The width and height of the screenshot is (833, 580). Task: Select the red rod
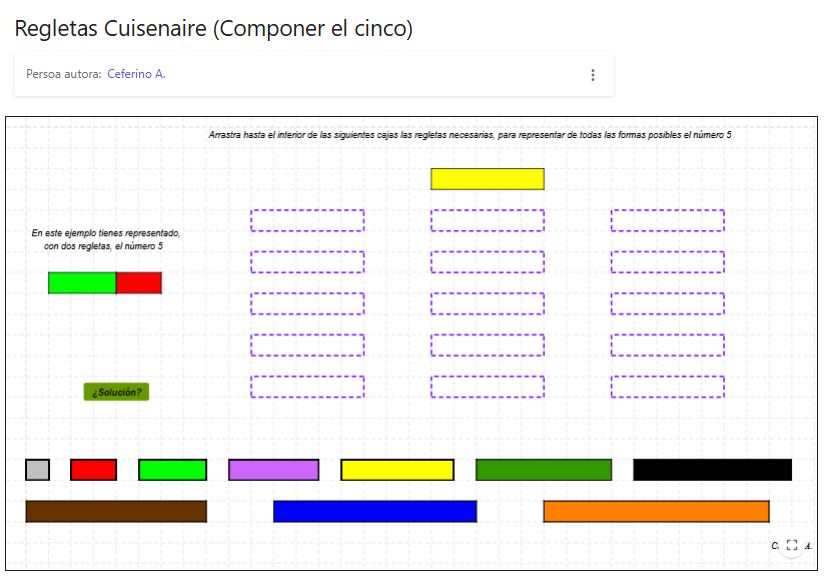coord(92,470)
